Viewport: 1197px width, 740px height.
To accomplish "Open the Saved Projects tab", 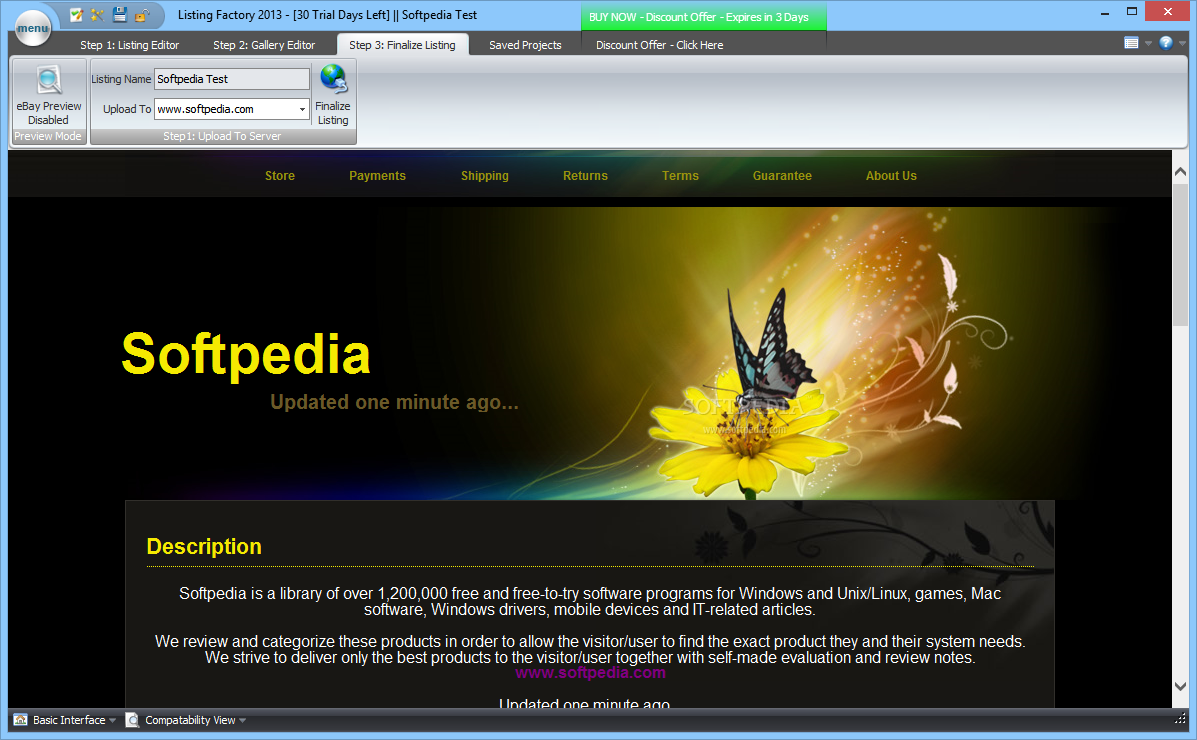I will coord(525,45).
